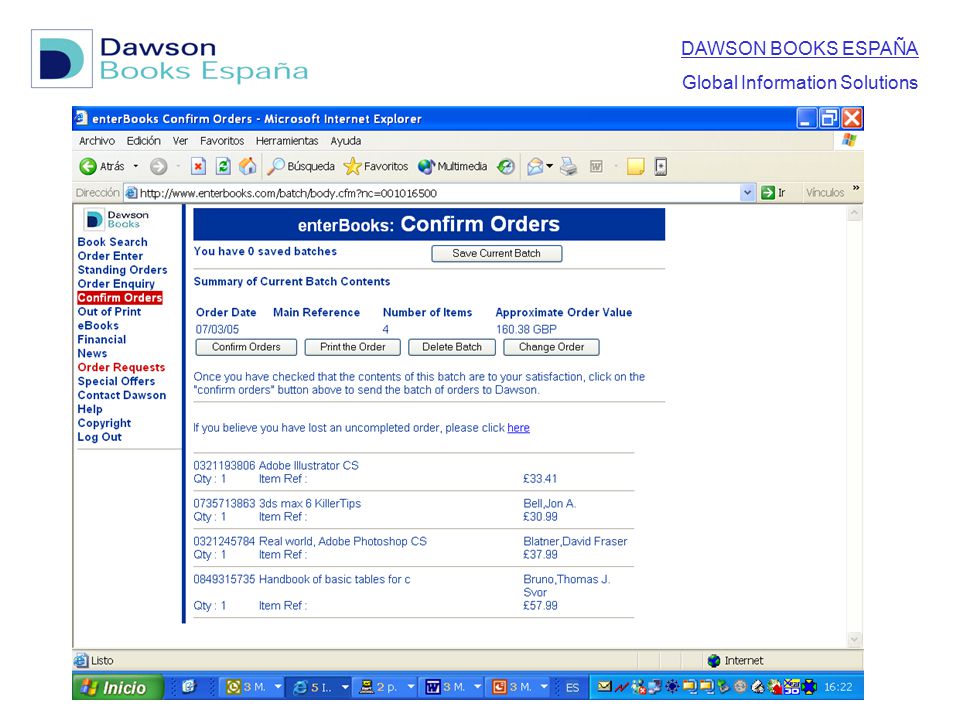The height and width of the screenshot is (720, 960).
Task: Open the Multimedia toolbar button
Action: coord(452,166)
